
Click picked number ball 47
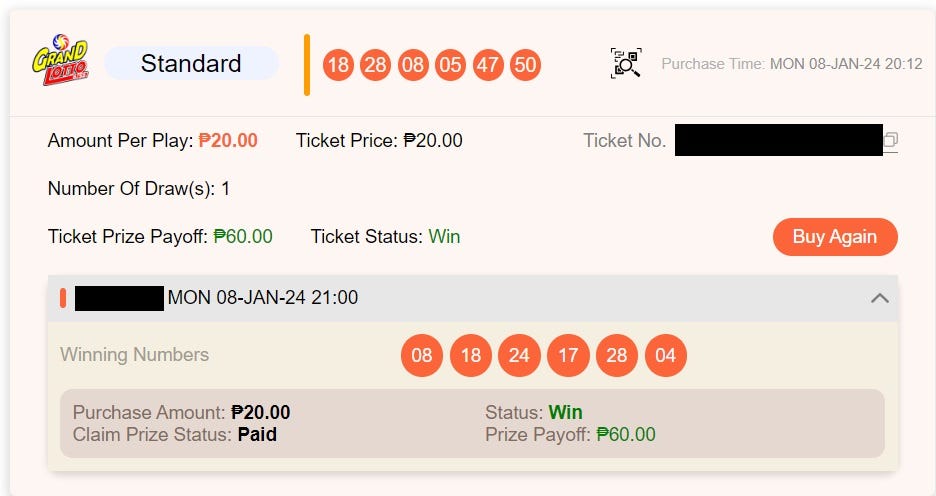pyautogui.click(x=488, y=66)
